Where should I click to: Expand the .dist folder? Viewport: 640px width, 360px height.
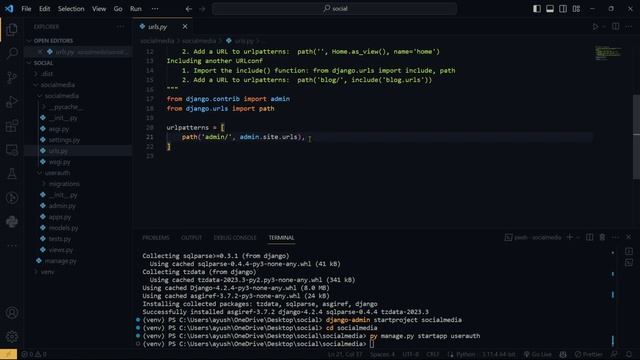pos(47,74)
